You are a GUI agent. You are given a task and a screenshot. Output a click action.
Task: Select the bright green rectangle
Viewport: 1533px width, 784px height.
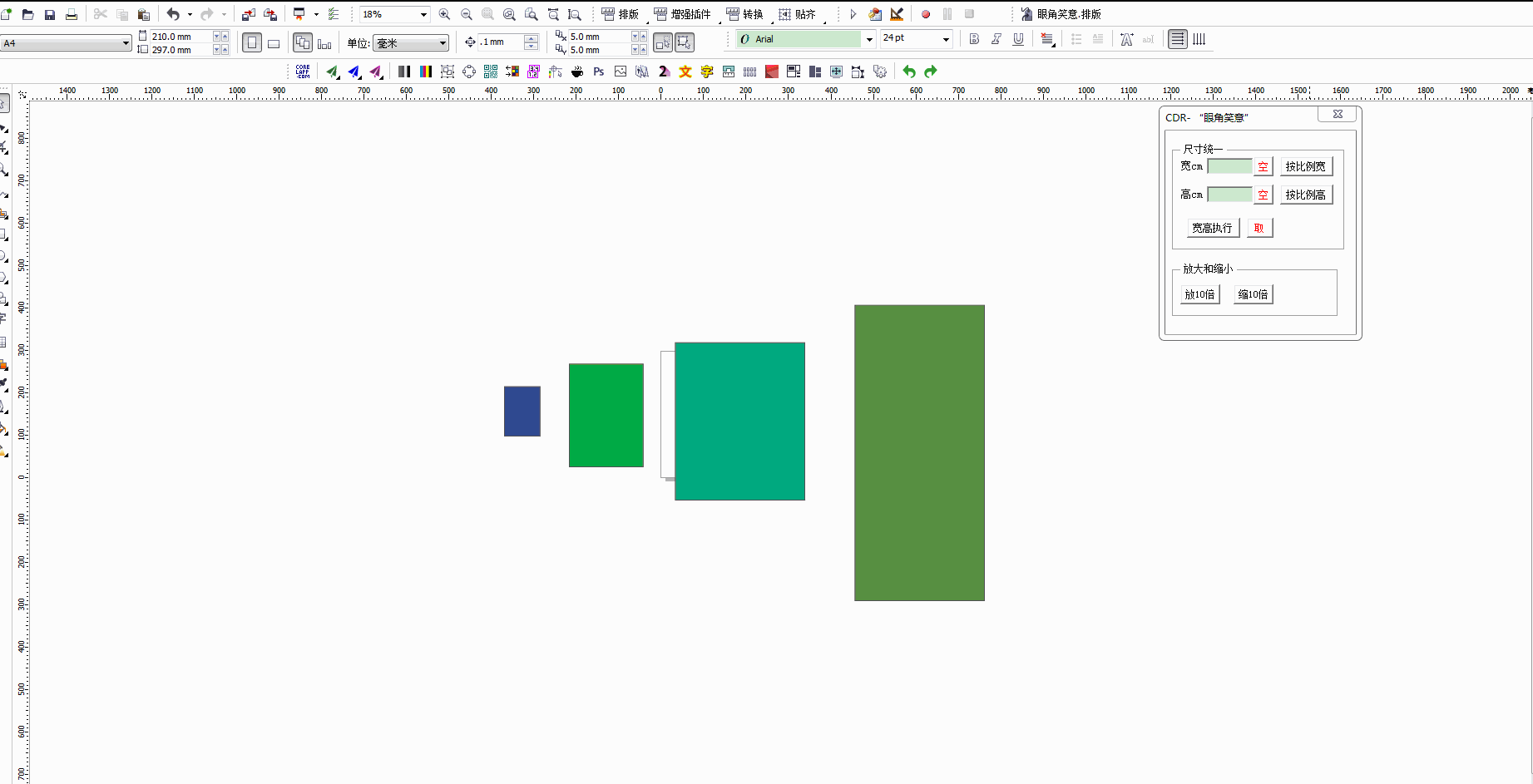[x=606, y=415]
